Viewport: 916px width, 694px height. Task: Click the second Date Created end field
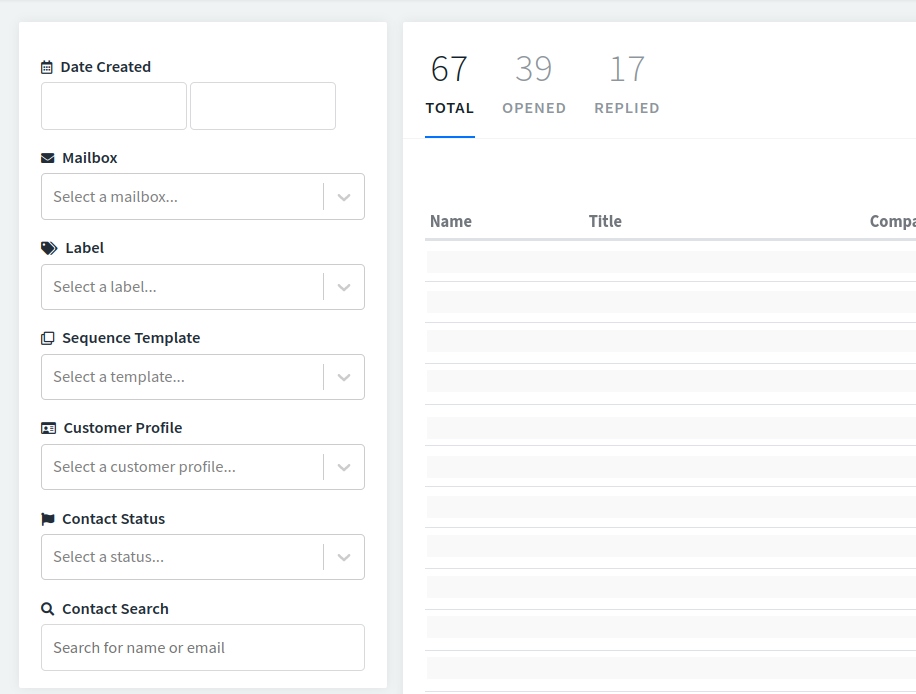coord(263,106)
